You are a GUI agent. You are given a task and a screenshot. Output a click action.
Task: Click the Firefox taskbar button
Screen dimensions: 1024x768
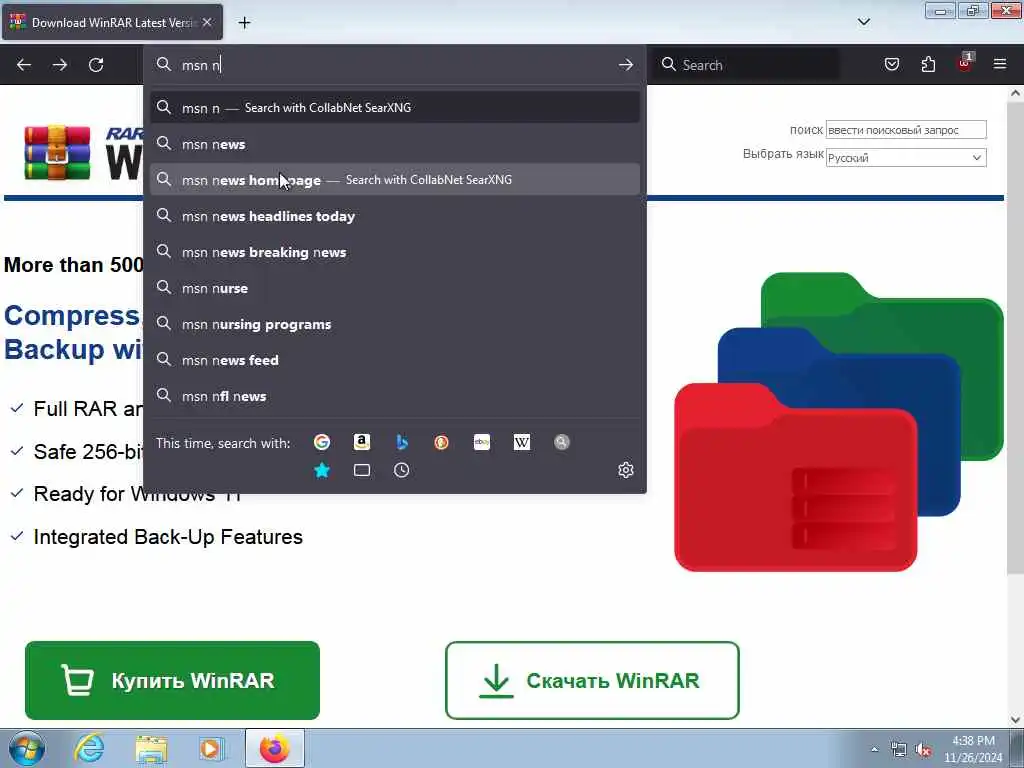pyautogui.click(x=274, y=748)
